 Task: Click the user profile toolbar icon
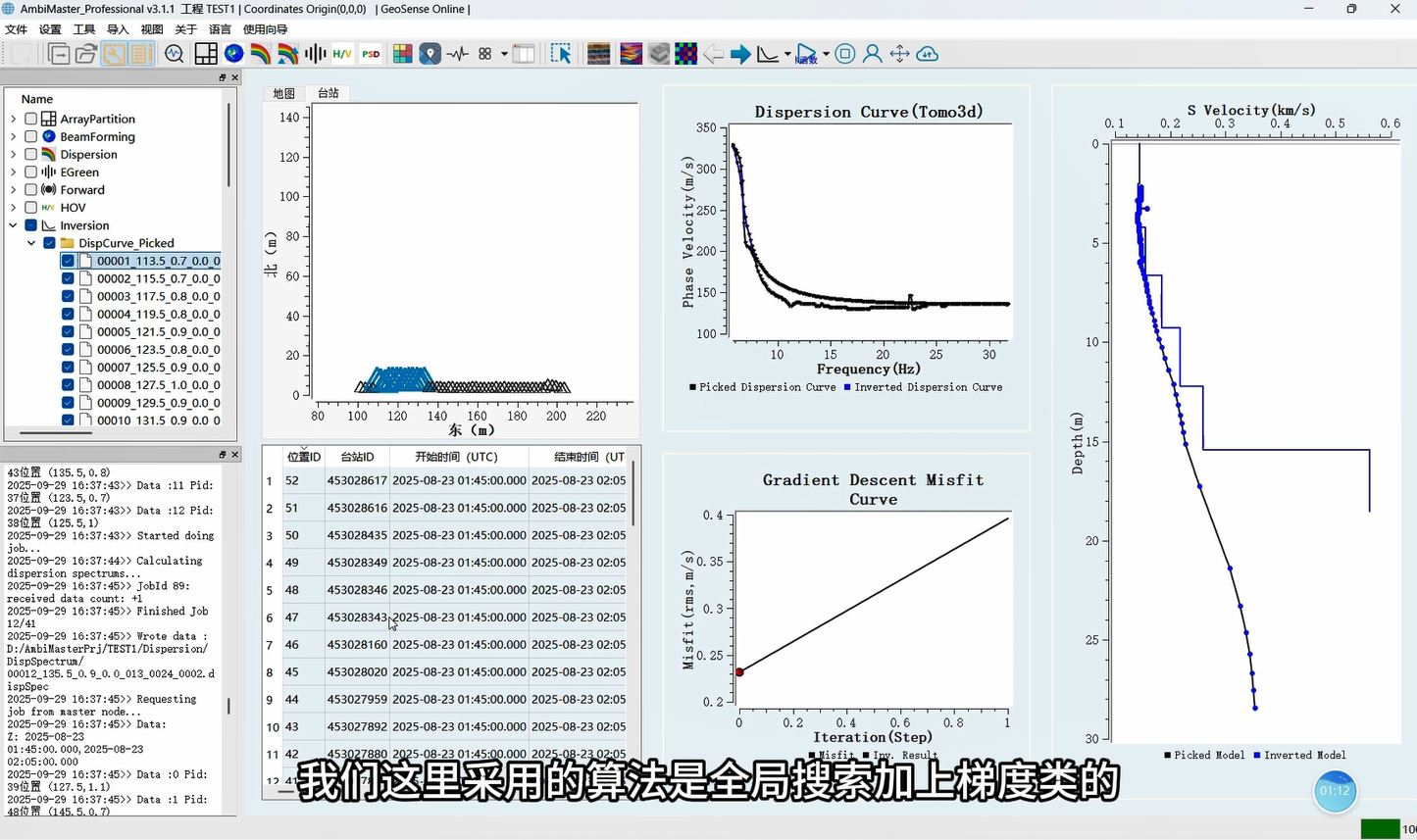[x=872, y=53]
